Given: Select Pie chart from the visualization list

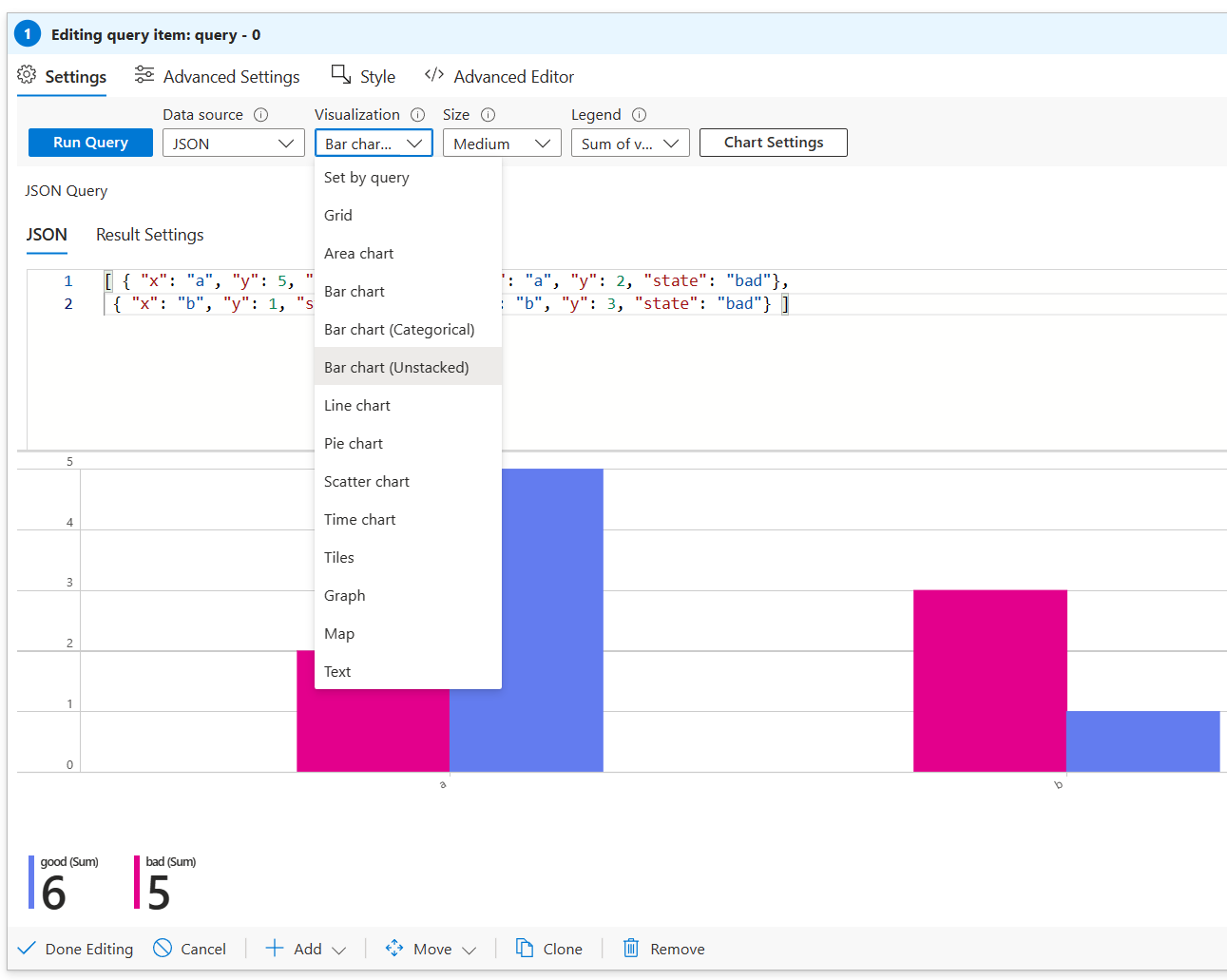Looking at the screenshot, I should [x=354, y=443].
